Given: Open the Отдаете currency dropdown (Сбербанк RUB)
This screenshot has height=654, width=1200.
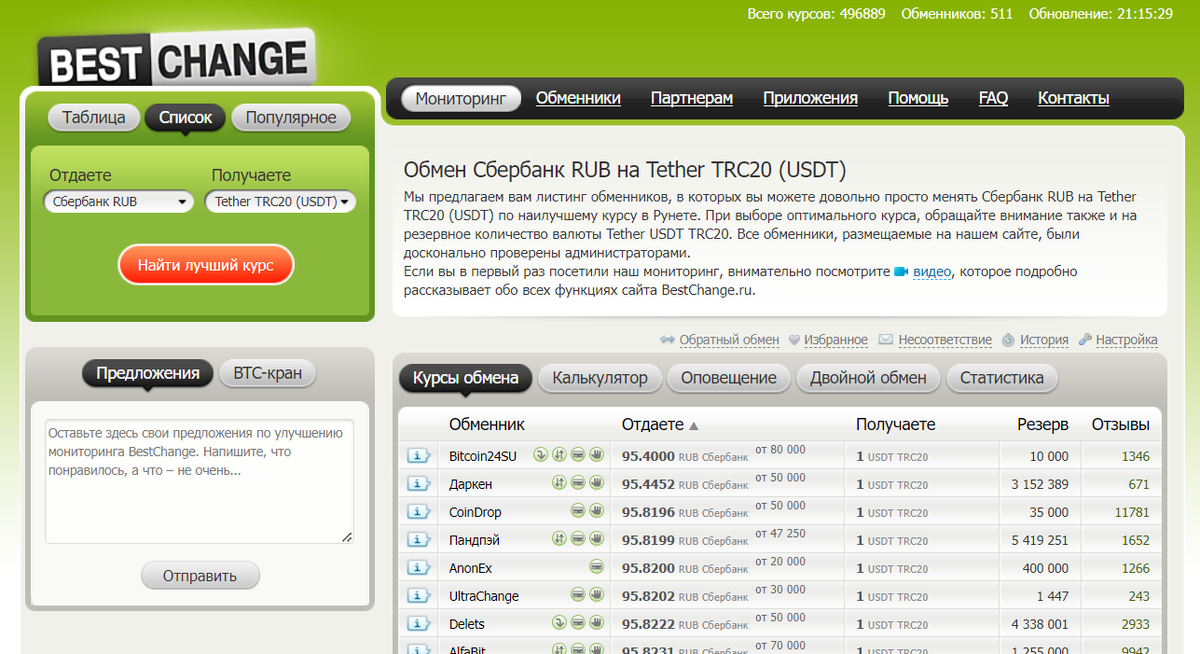Looking at the screenshot, I should point(118,202).
